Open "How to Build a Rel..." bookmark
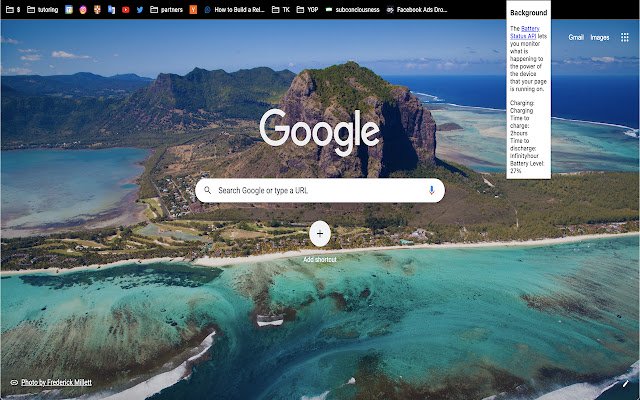 coord(235,10)
